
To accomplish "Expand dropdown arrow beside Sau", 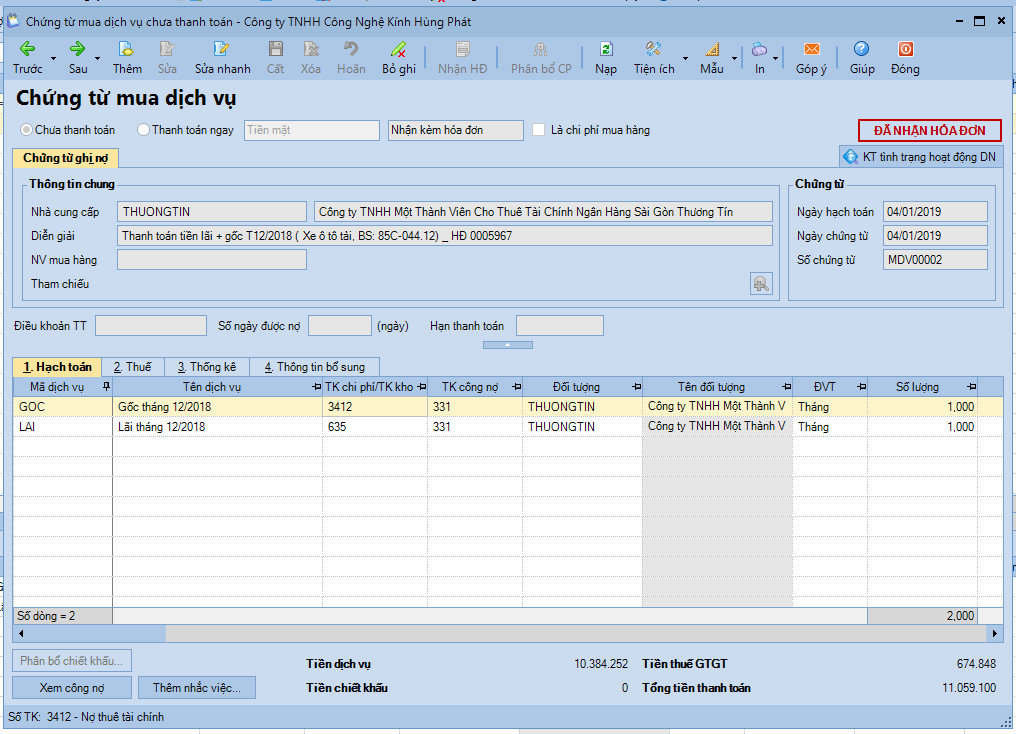I will (97, 58).
